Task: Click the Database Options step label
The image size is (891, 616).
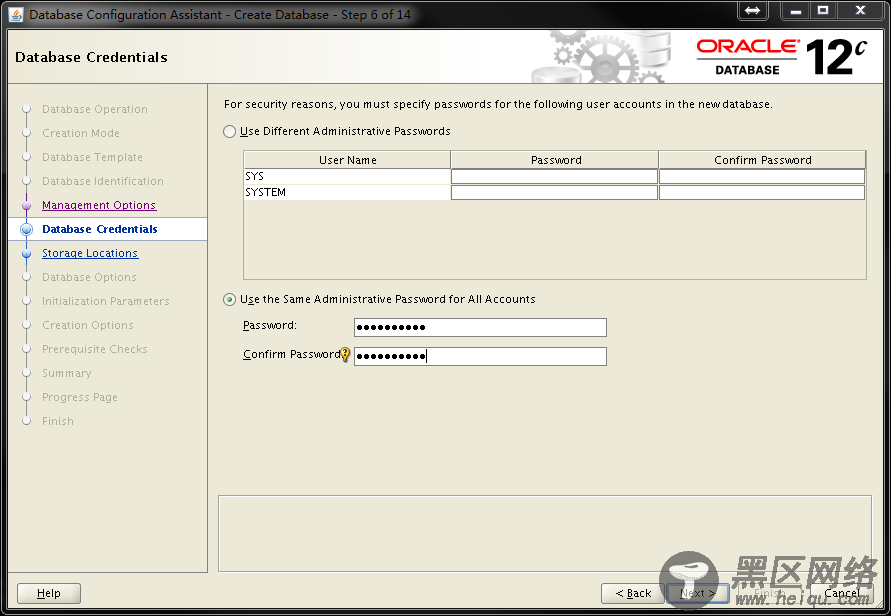Action: [89, 277]
